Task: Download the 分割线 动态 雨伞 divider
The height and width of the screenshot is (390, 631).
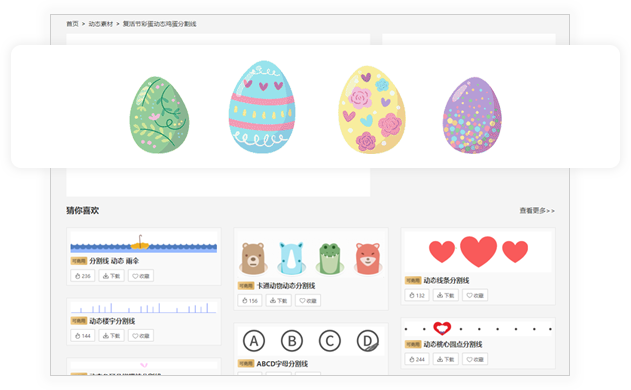Action: tap(111, 276)
